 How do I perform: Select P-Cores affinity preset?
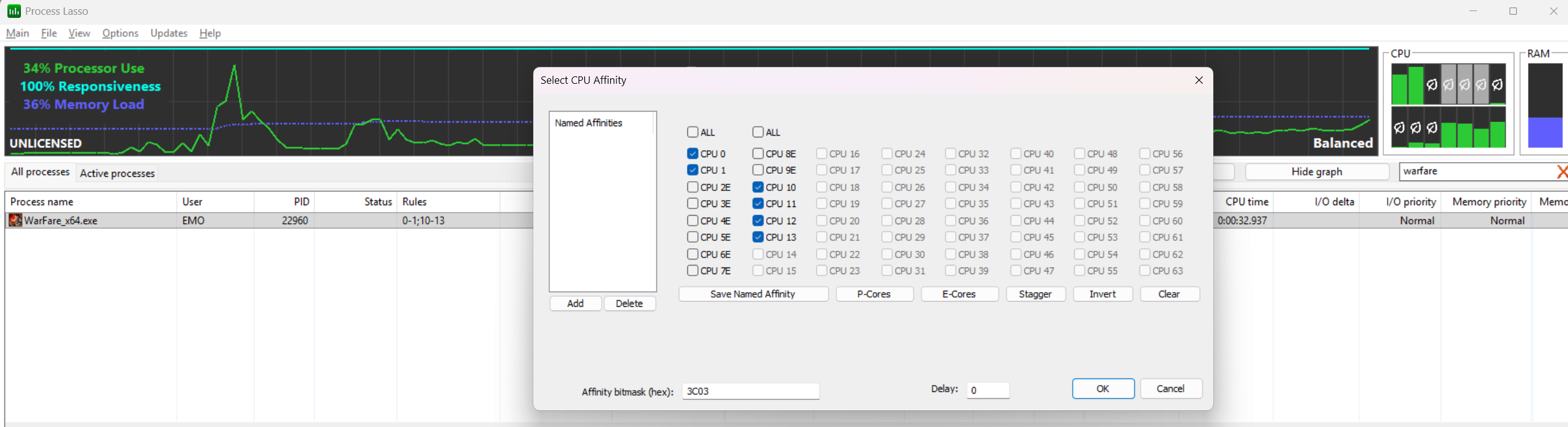tap(875, 294)
